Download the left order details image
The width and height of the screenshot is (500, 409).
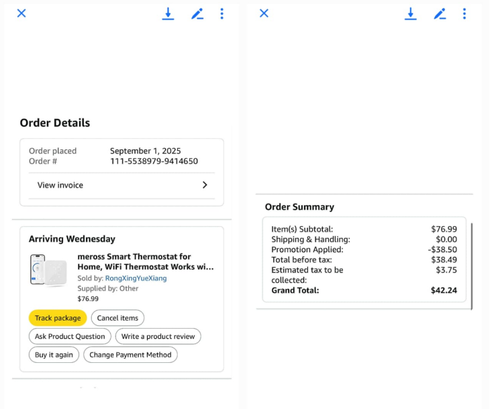168,14
